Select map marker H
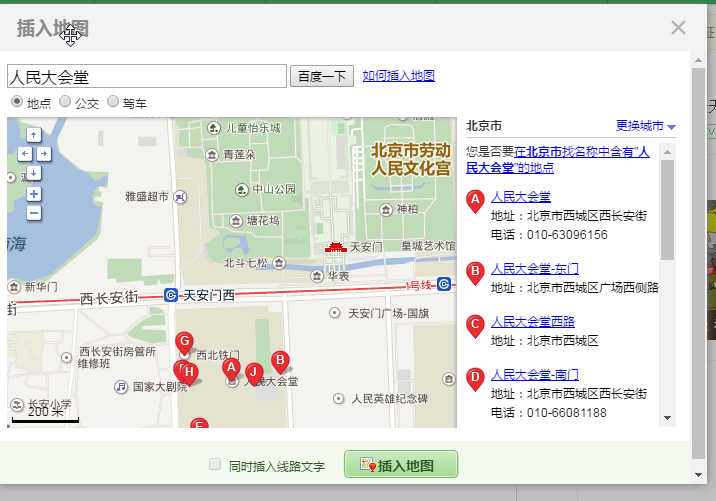Viewport: 716px width, 501px height. tap(190, 374)
